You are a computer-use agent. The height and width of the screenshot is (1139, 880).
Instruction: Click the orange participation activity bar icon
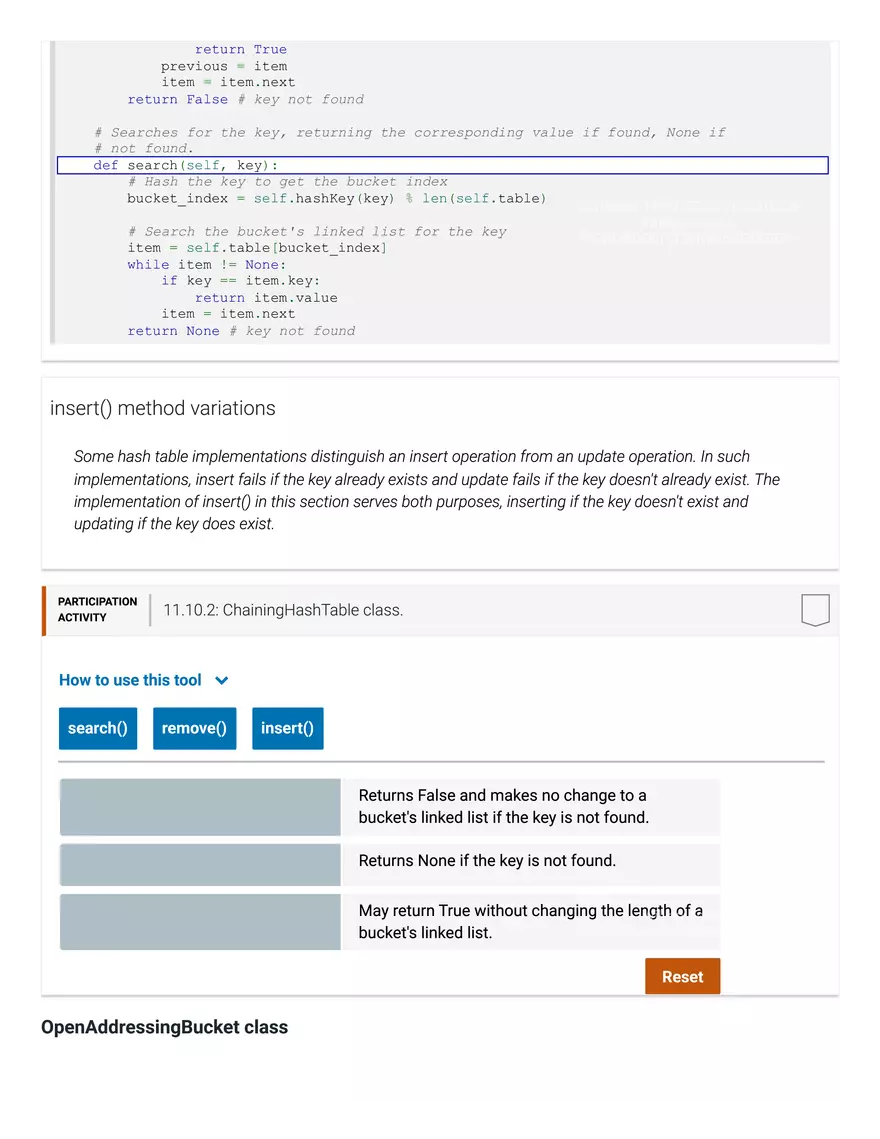[x=42, y=609]
